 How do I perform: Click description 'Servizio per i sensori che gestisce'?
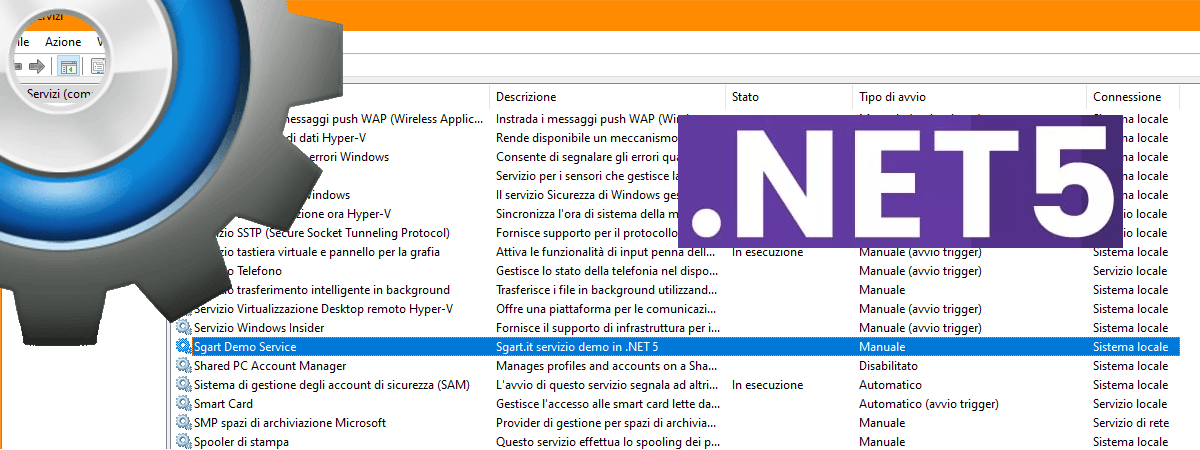[588, 176]
